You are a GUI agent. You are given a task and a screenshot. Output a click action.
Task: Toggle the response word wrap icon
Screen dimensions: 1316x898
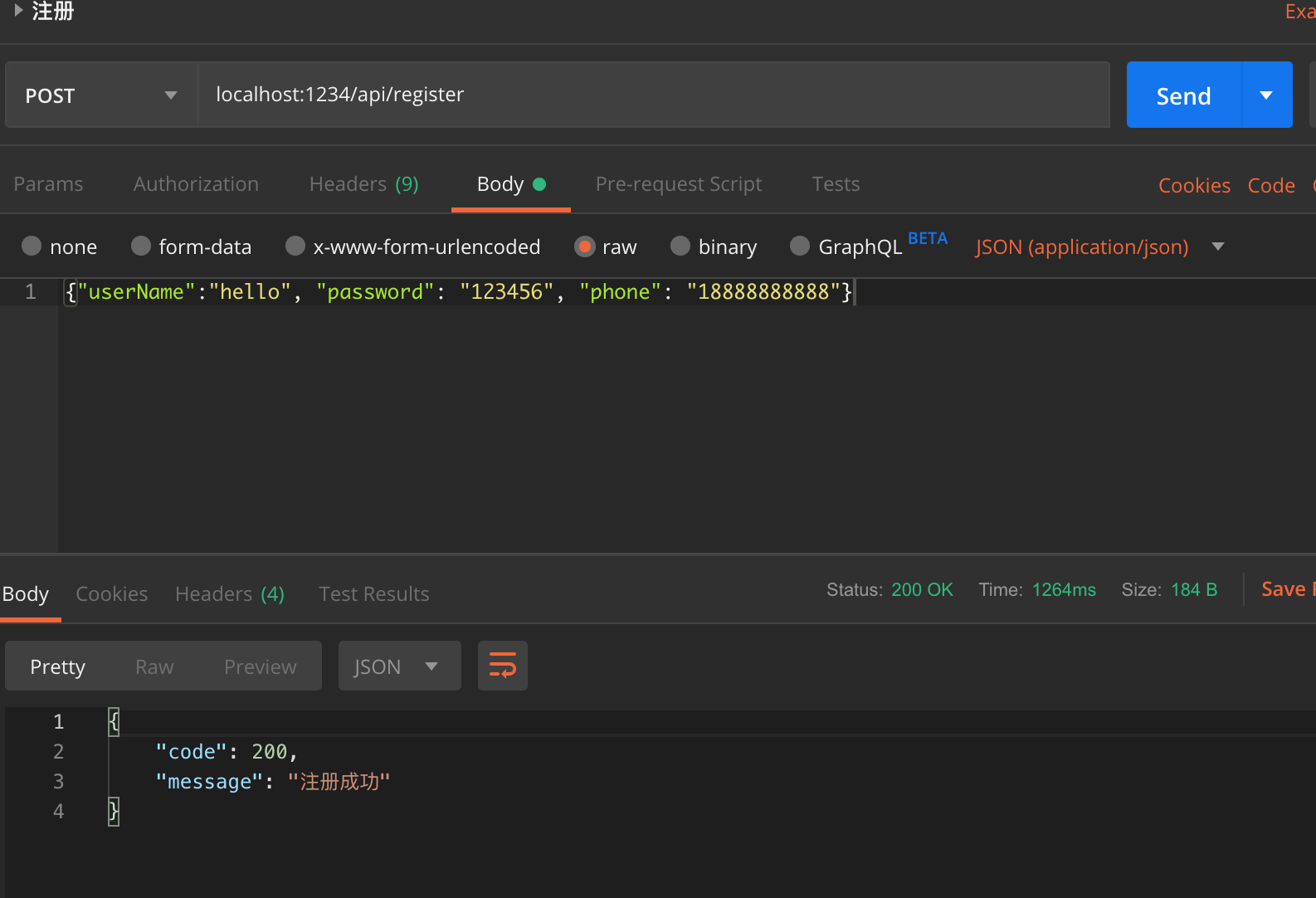point(503,666)
